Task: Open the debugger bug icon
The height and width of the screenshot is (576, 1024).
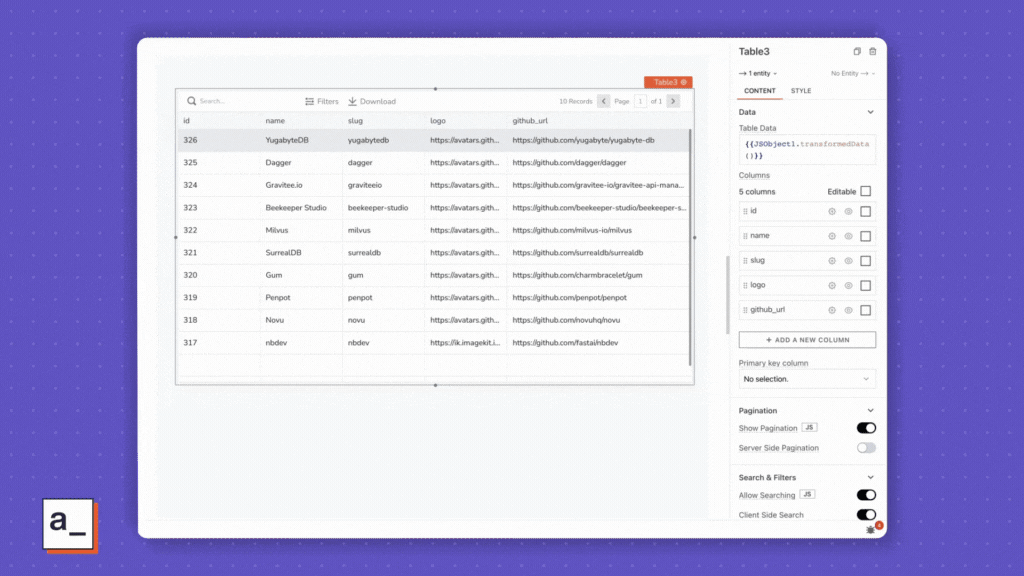Action: coord(871,530)
